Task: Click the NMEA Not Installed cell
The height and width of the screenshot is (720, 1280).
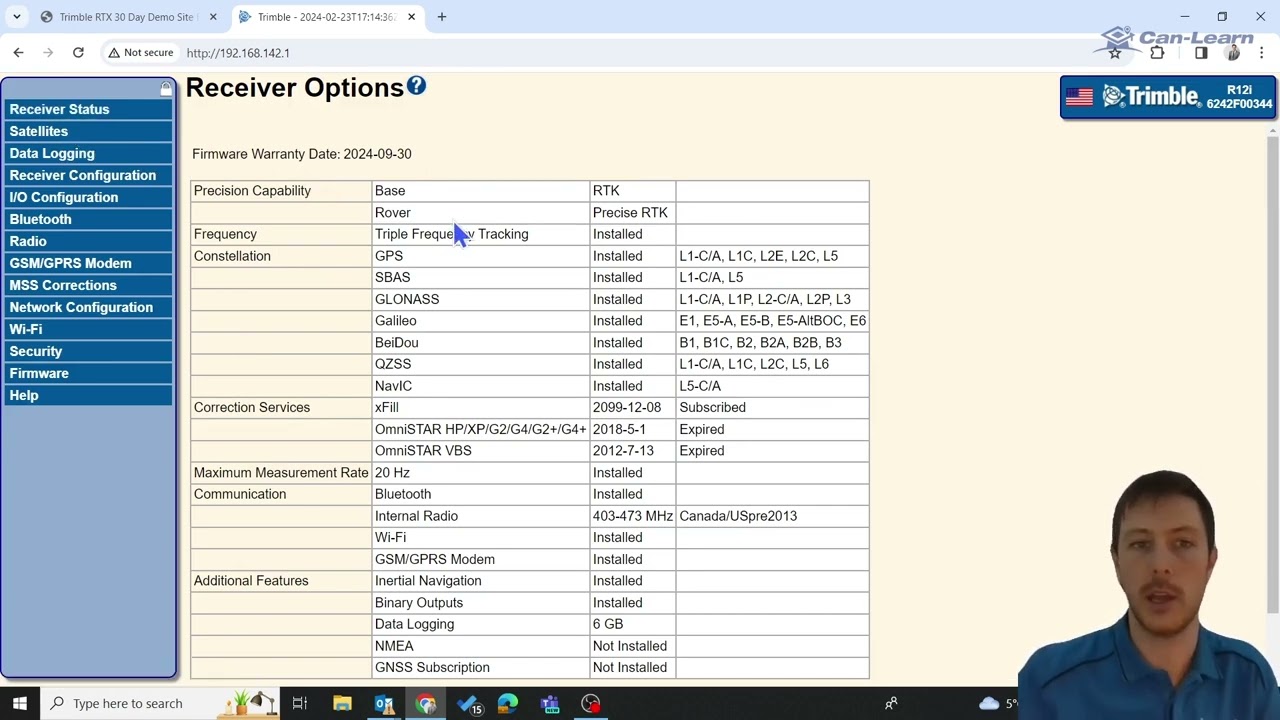Action: (632, 646)
